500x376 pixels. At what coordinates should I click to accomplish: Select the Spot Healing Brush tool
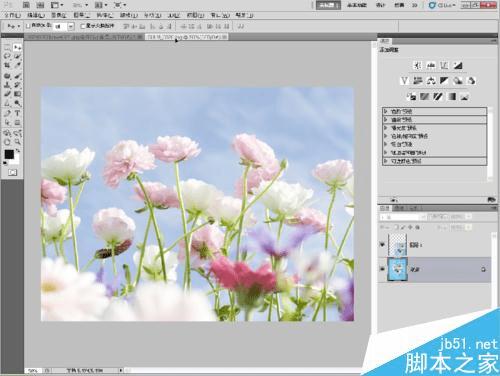[x=7, y=76]
